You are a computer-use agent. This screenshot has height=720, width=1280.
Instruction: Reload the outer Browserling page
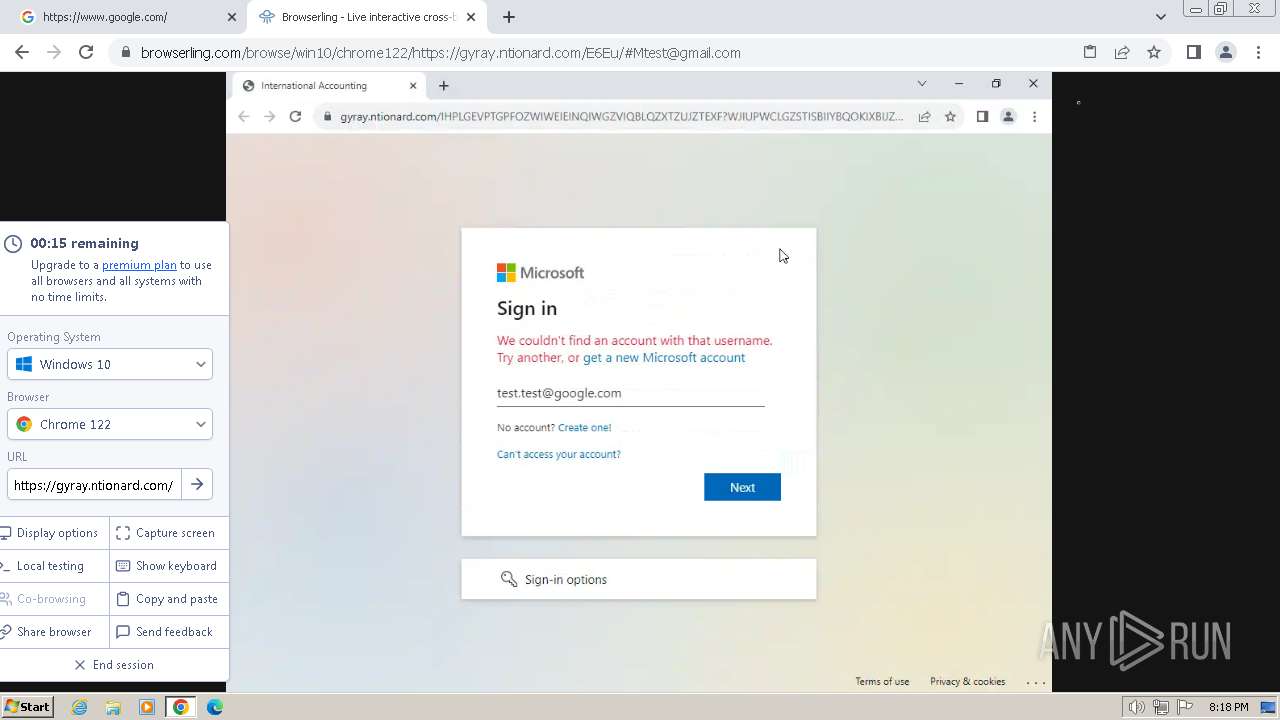click(86, 53)
